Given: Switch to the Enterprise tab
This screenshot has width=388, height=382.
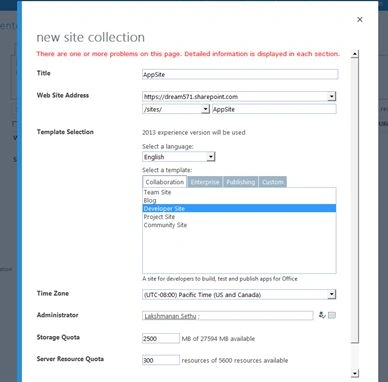Looking at the screenshot, I should 205,182.
